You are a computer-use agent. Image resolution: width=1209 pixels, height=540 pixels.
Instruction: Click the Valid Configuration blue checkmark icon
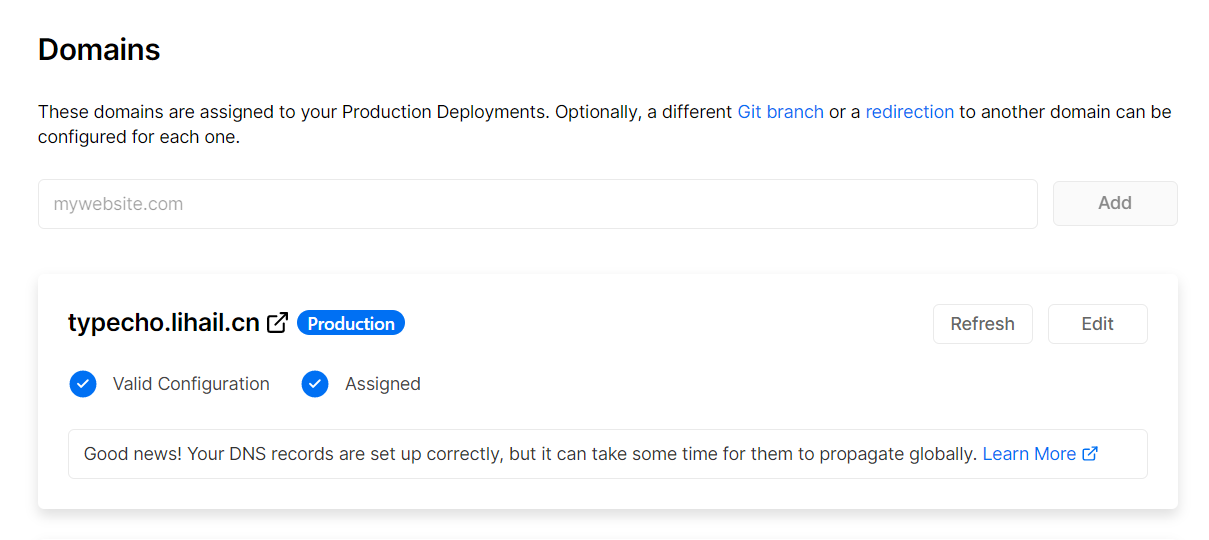click(83, 384)
